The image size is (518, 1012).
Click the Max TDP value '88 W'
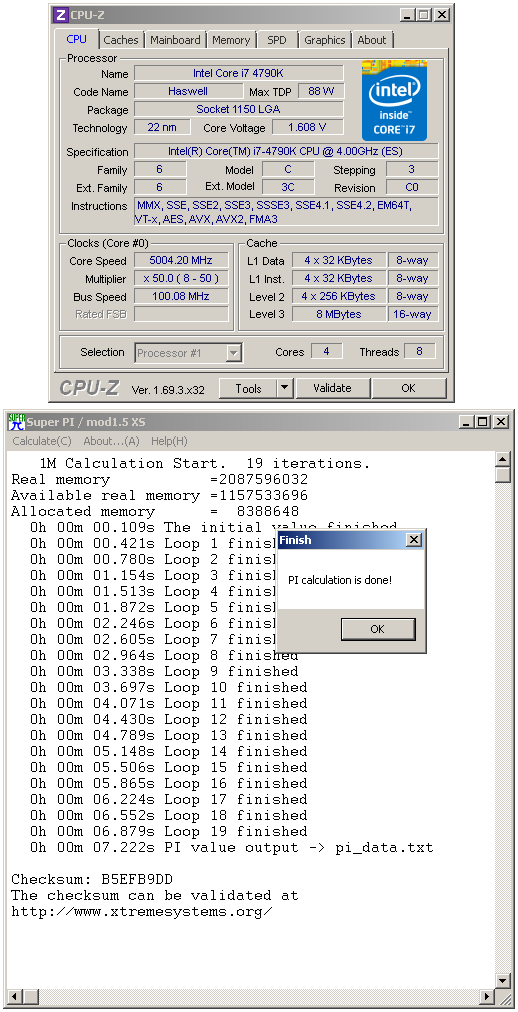pos(321,92)
